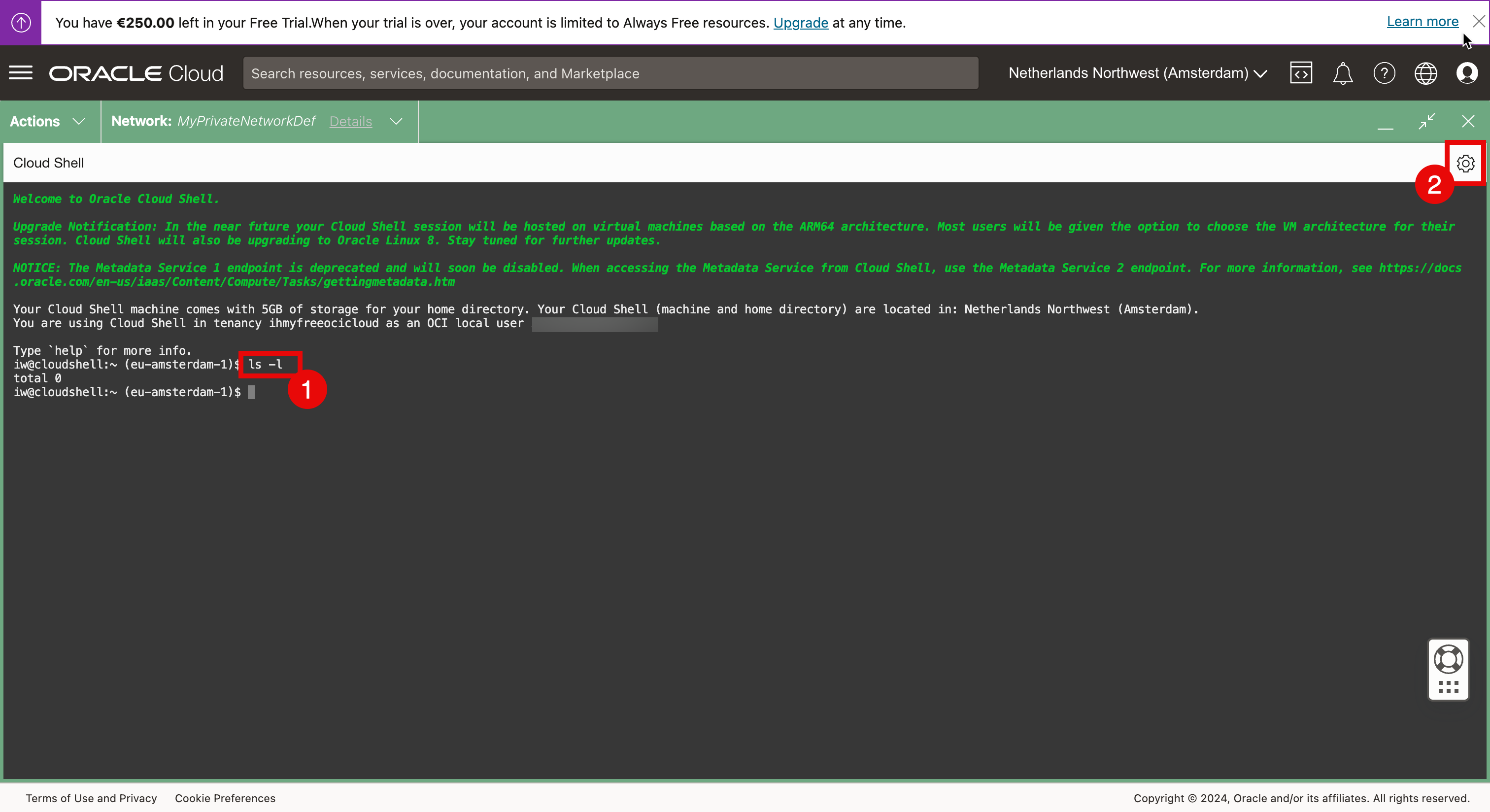This screenshot has height=812, width=1490.
Task: Open Cloud Shell settings gear
Action: click(x=1465, y=164)
